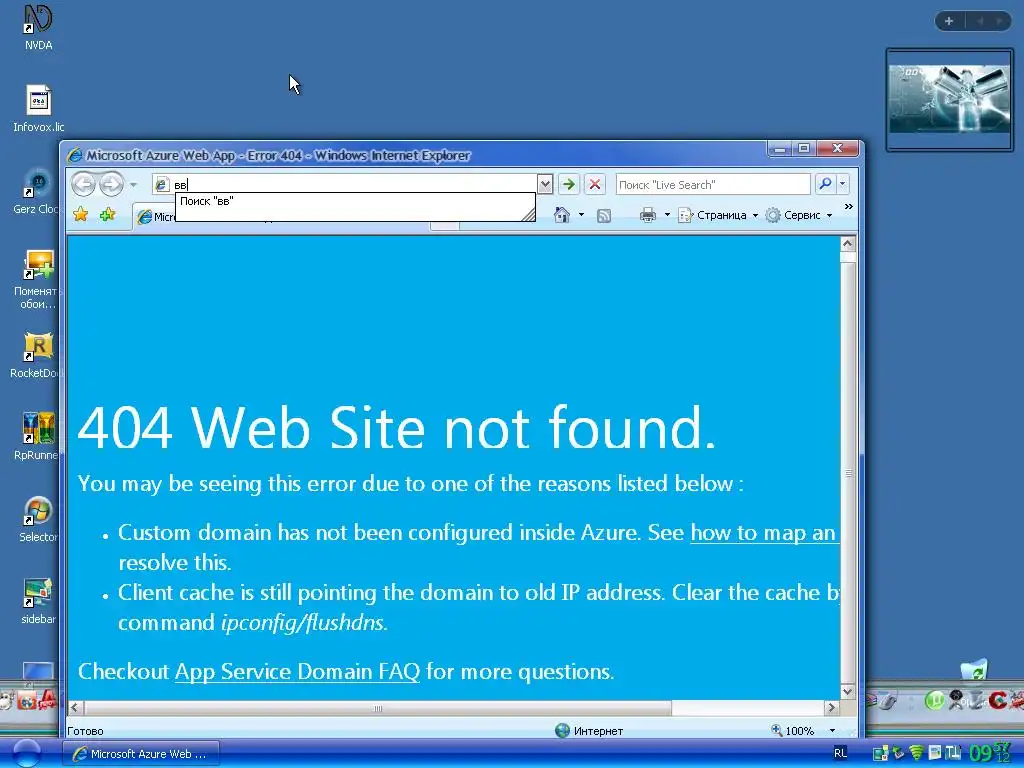The height and width of the screenshot is (768, 1024).
Task: Click the vertical scrollbar up arrow
Action: [848, 244]
